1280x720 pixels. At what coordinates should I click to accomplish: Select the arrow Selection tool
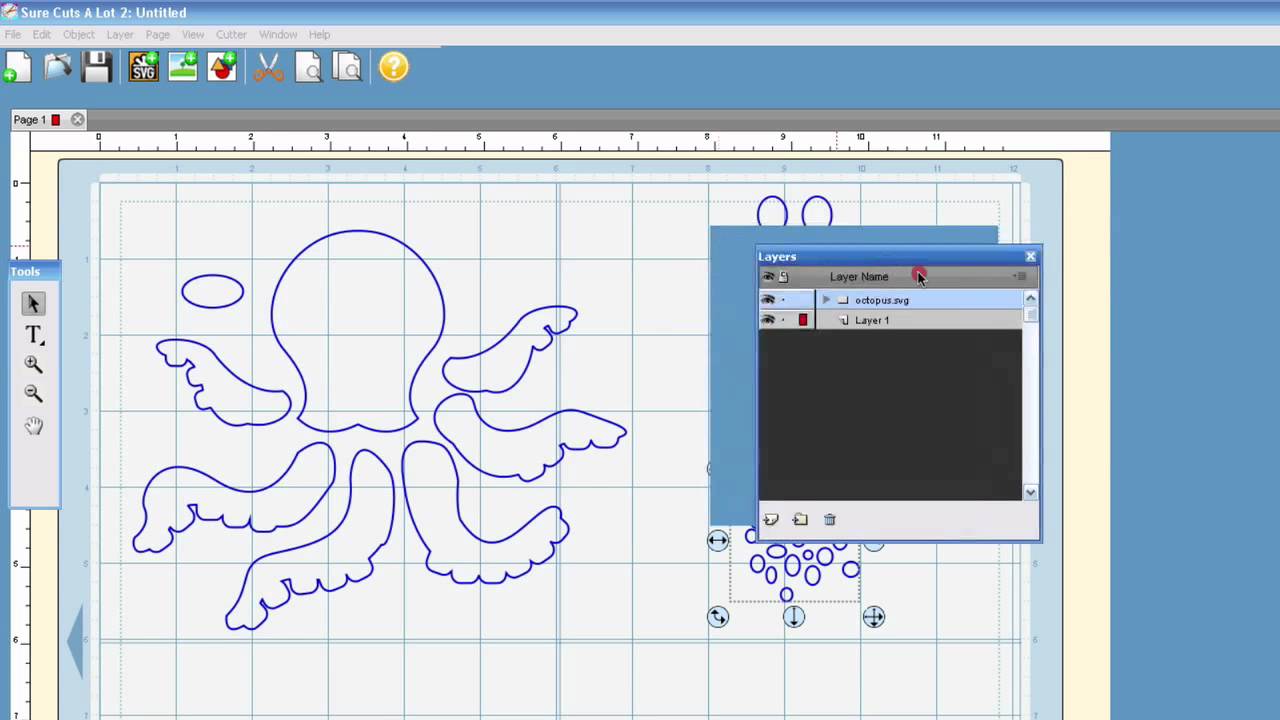point(33,303)
